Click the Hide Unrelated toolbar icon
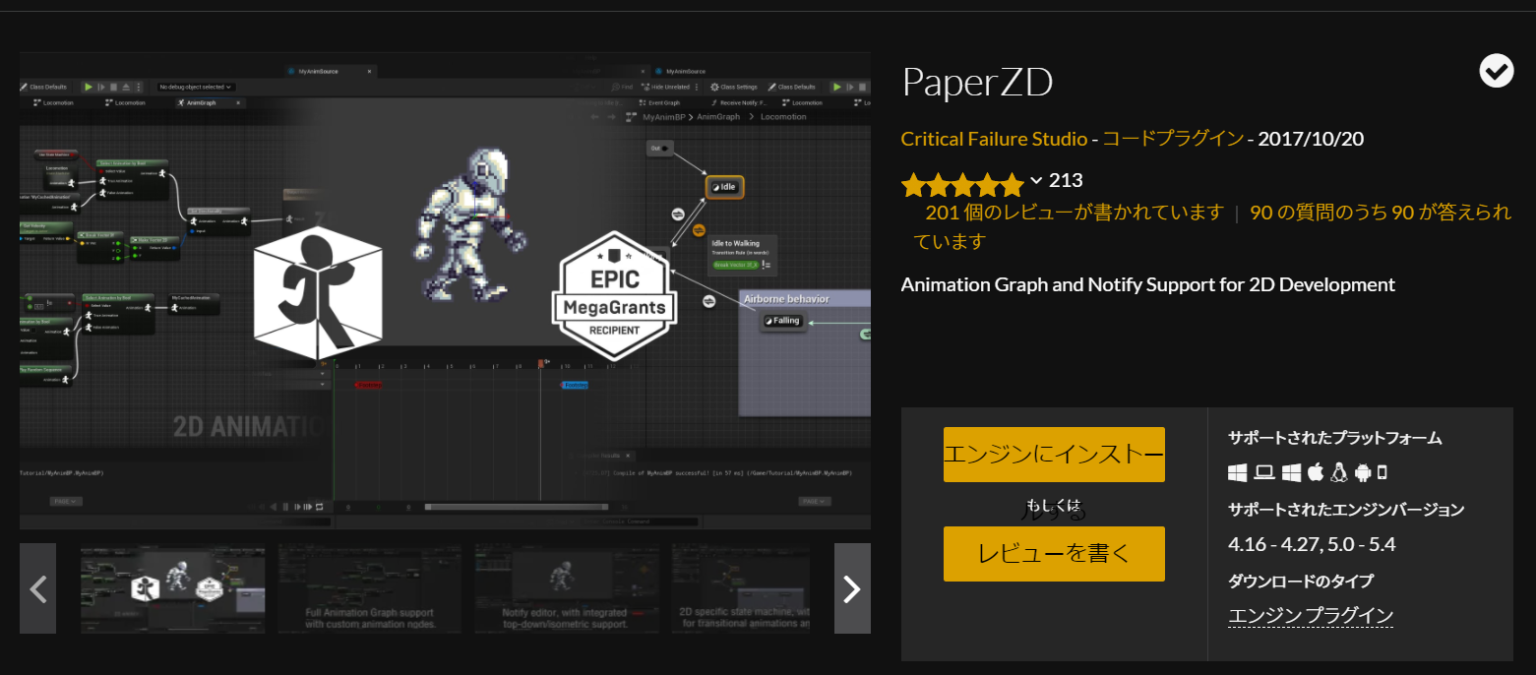The width and height of the screenshot is (1536, 675). coord(645,87)
